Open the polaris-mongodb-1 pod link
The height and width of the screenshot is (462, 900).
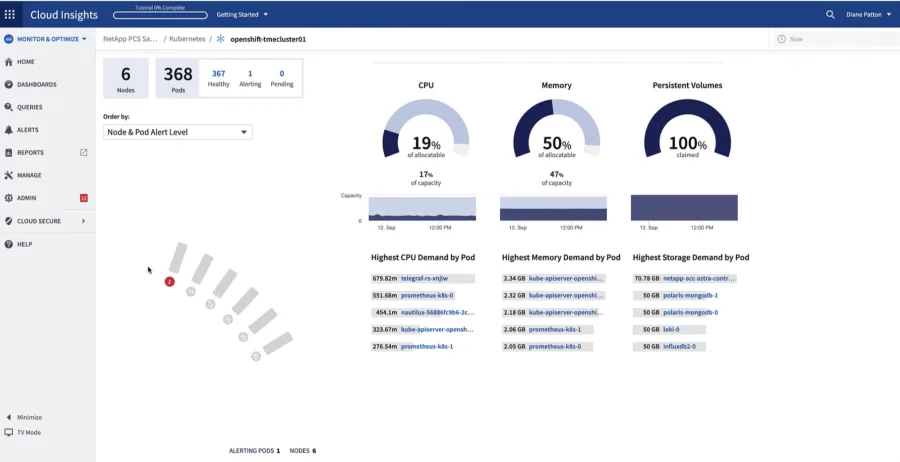690,296
